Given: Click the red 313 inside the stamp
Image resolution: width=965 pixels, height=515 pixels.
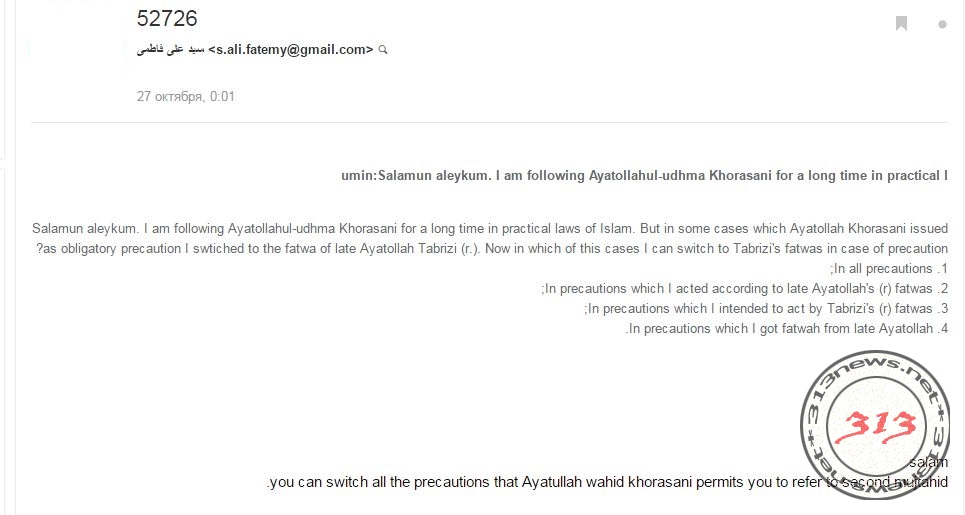Looking at the screenshot, I should click(x=875, y=426).
